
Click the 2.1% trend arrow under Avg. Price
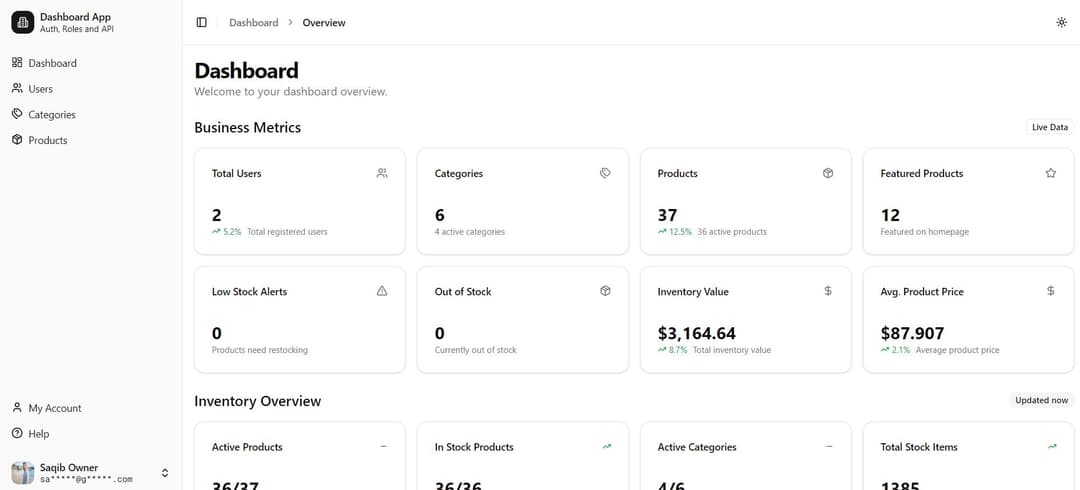click(x=885, y=350)
